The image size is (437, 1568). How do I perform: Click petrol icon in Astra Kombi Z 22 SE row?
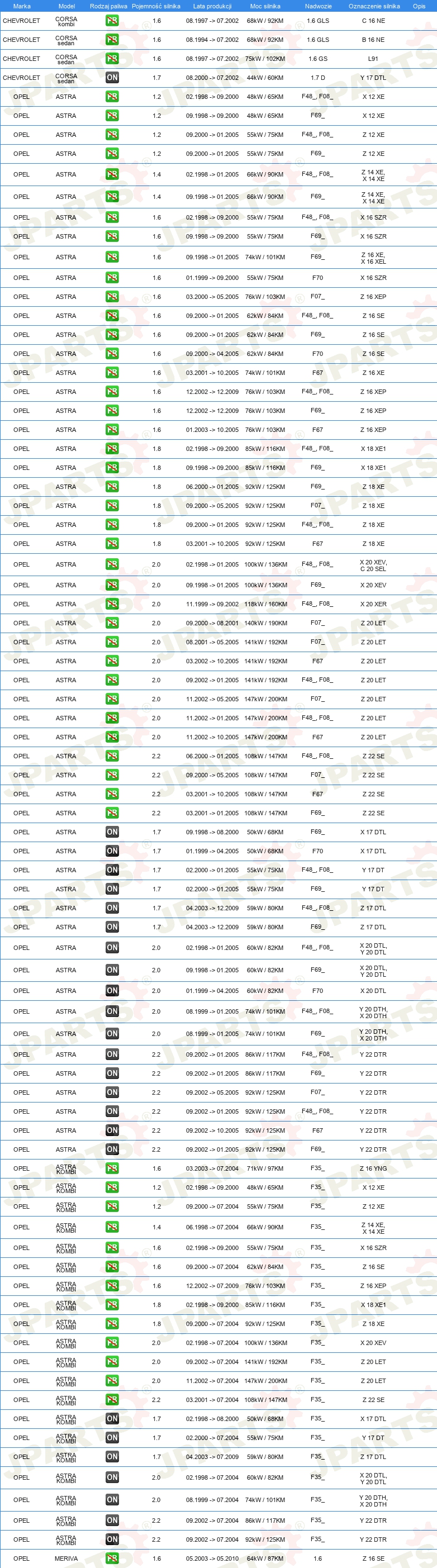pyautogui.click(x=112, y=1400)
